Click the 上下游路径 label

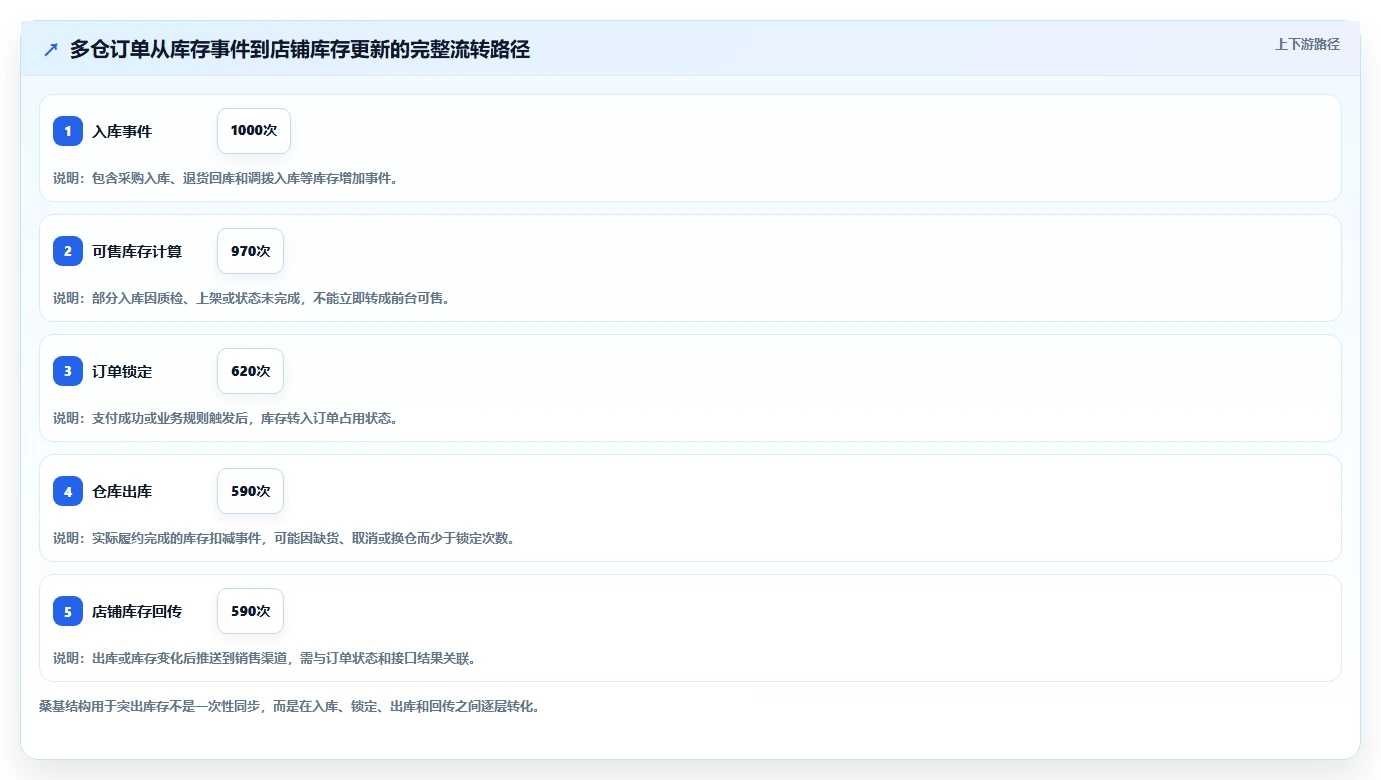(x=1307, y=44)
